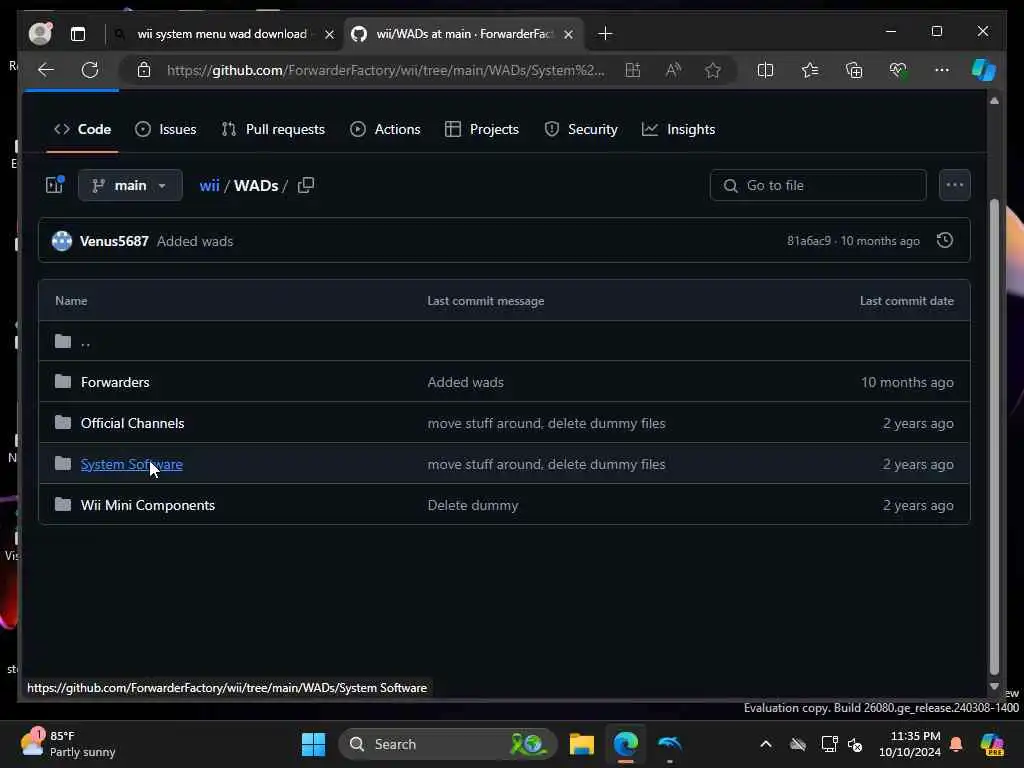The width and height of the screenshot is (1024, 768).
Task: Open Venus5687 user profile link
Action: [114, 241]
